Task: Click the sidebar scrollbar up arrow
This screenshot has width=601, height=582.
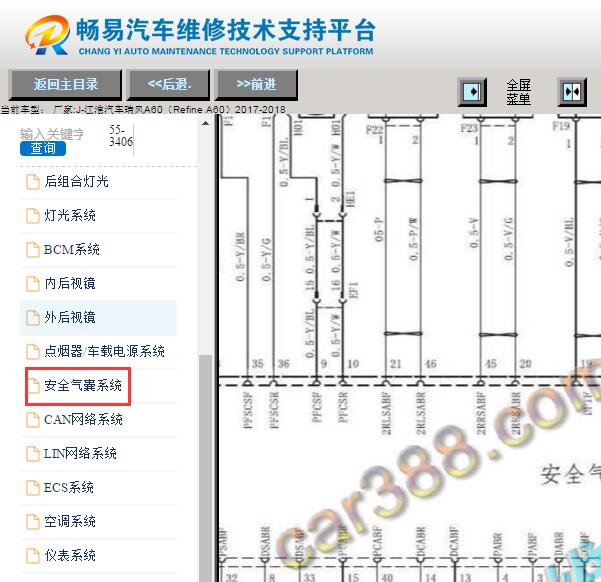Action: 205,123
